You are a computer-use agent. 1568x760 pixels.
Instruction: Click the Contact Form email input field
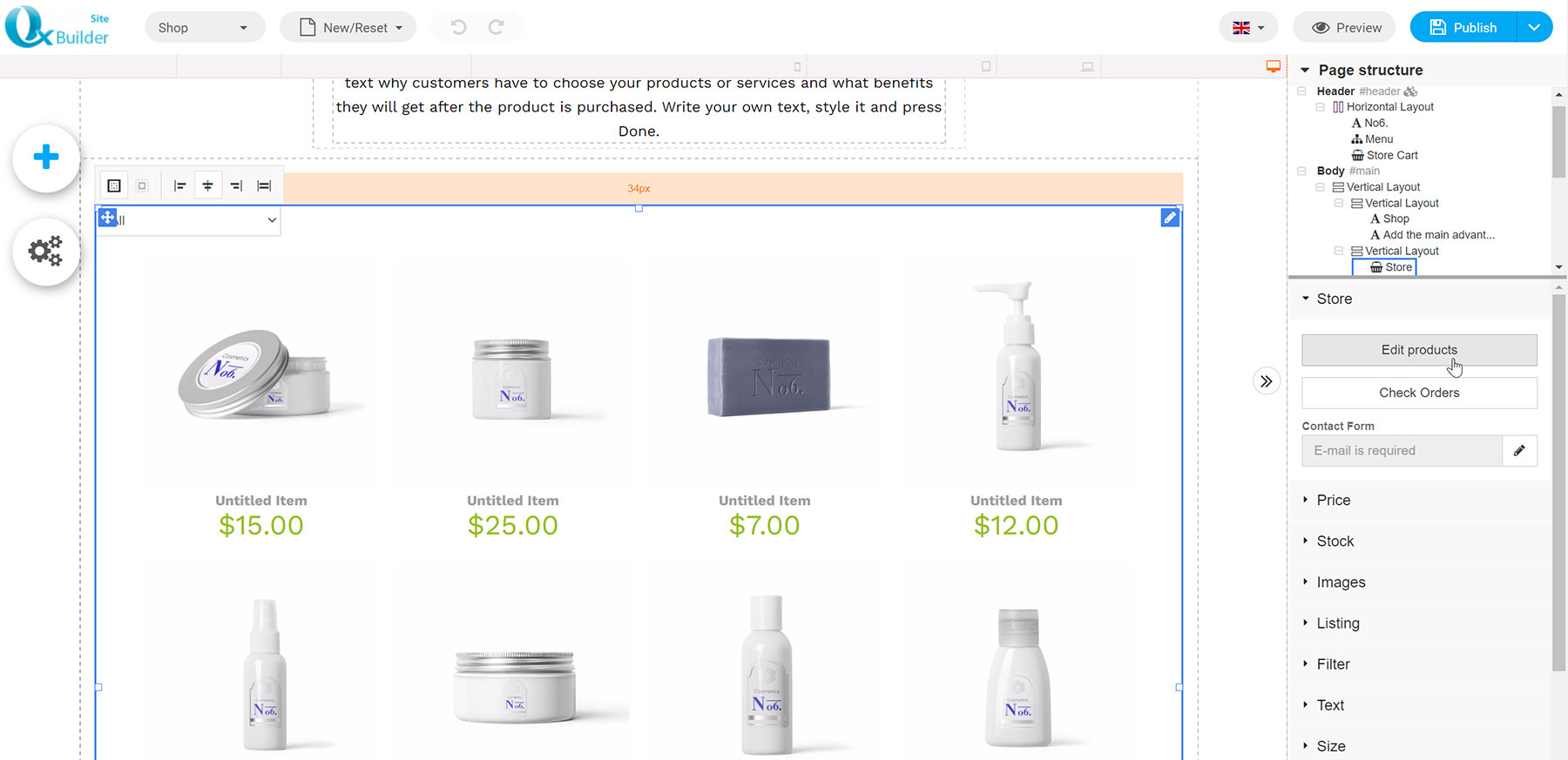click(1402, 451)
